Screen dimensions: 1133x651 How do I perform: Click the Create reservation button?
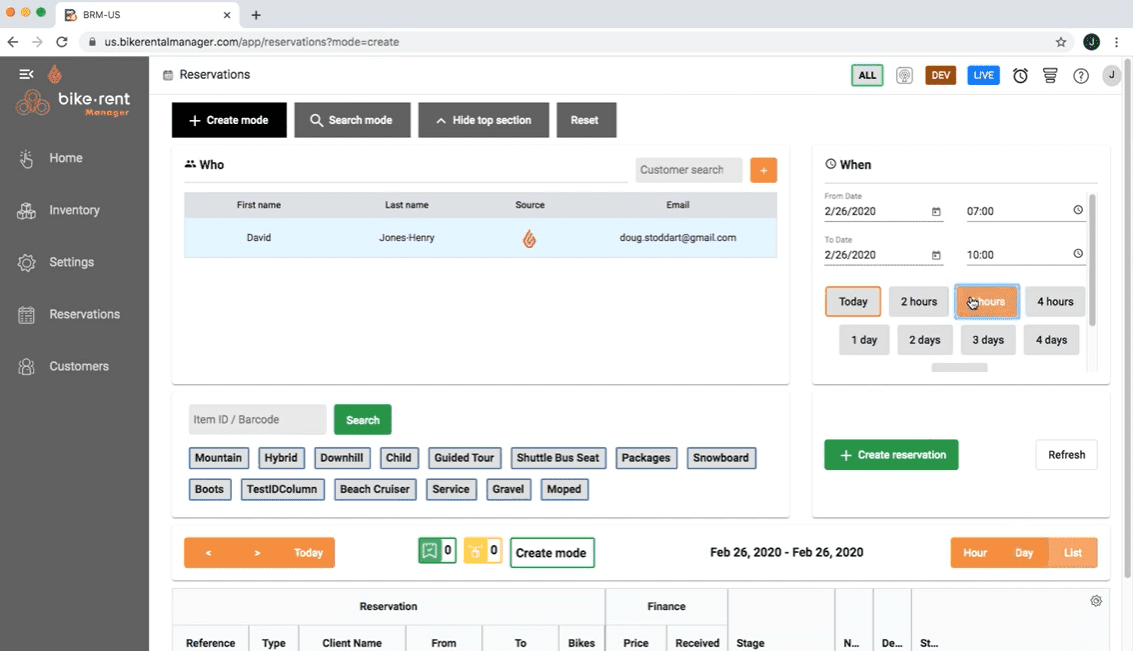coord(890,454)
